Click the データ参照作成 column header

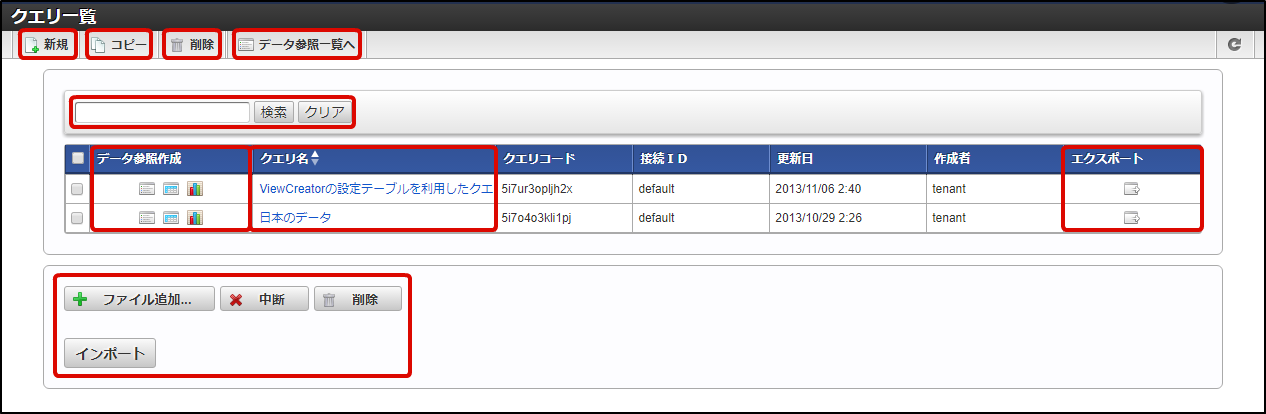coord(170,158)
